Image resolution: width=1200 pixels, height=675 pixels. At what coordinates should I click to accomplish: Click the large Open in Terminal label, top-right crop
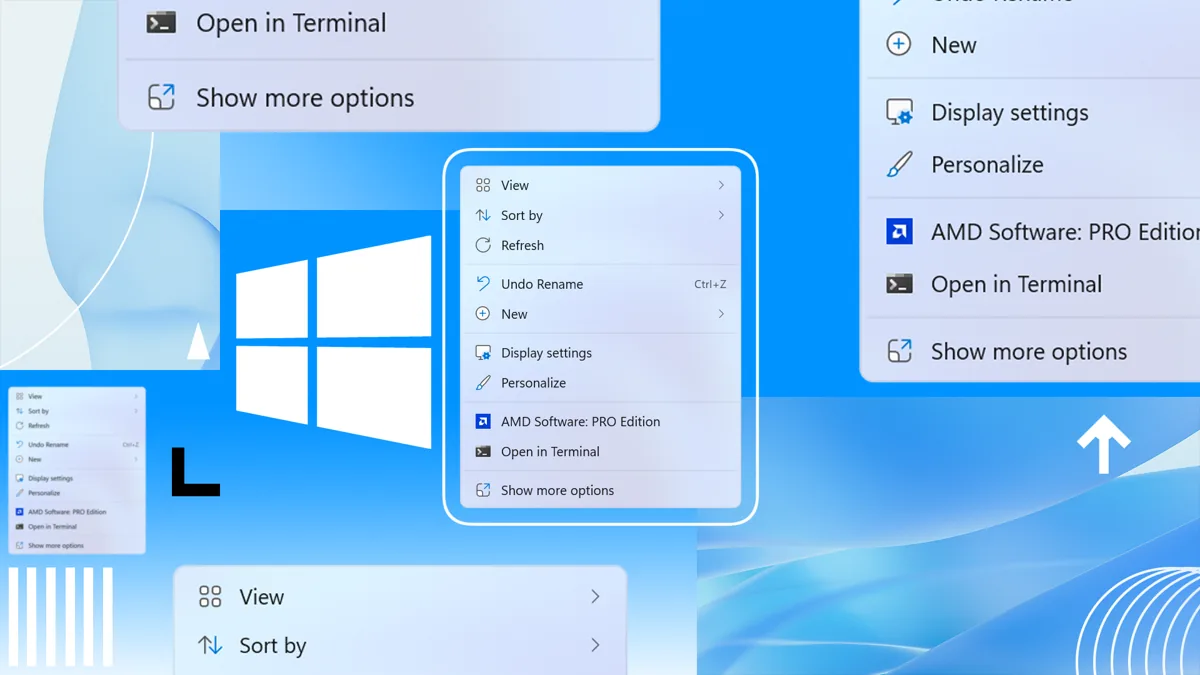pos(1016,285)
